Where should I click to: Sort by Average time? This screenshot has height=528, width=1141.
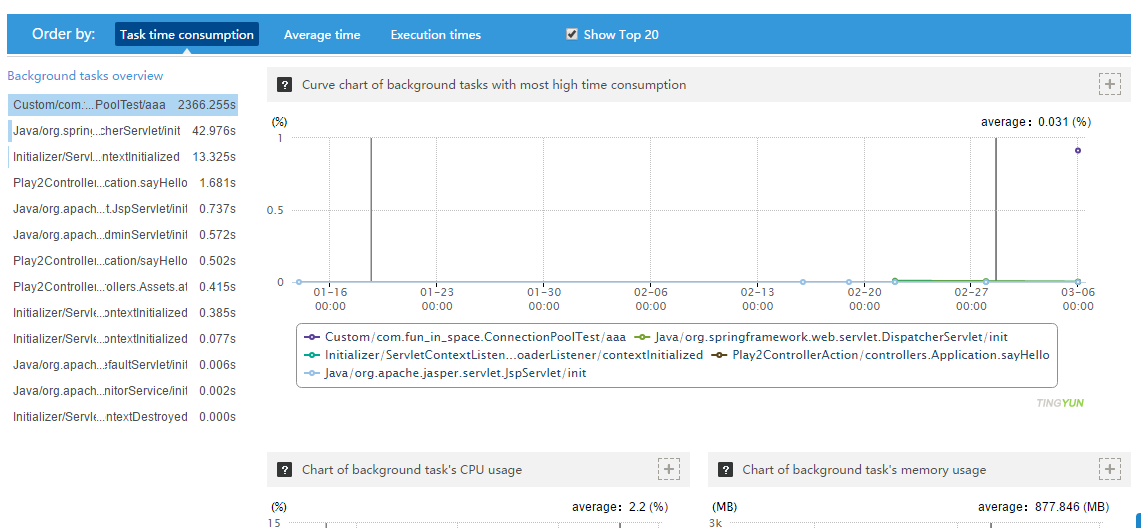click(x=322, y=34)
